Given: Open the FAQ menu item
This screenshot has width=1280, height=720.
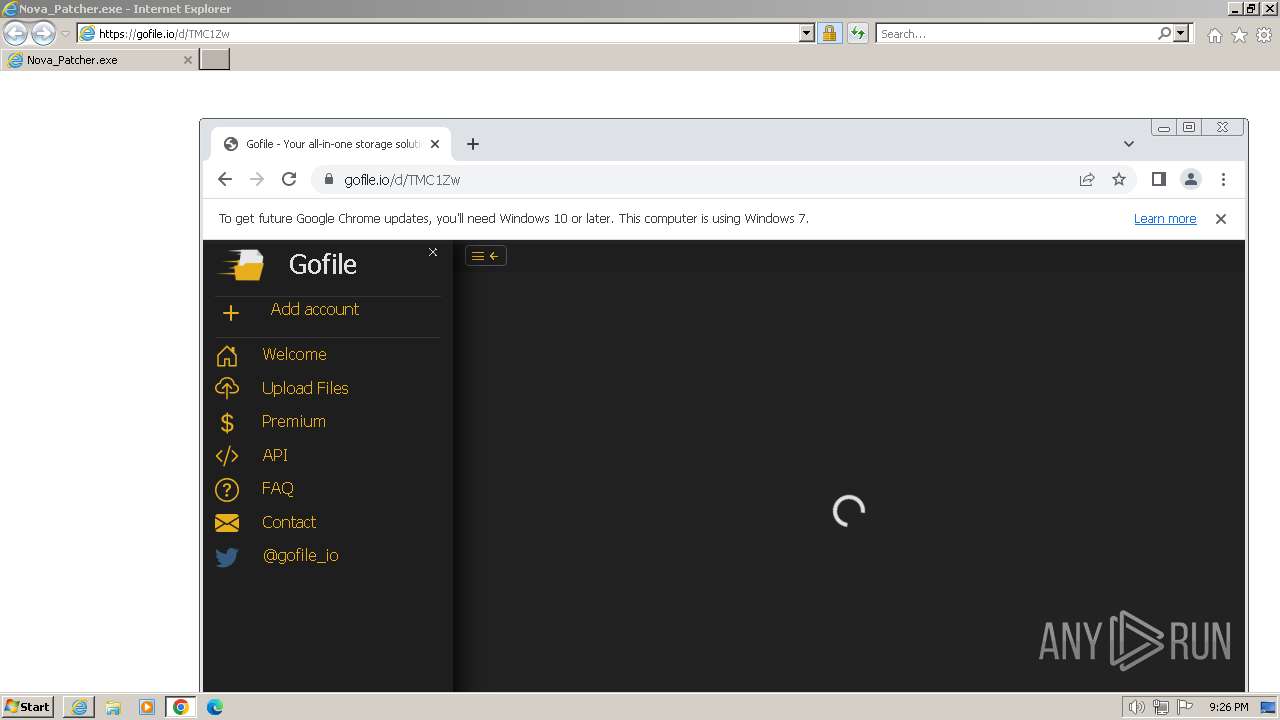Looking at the screenshot, I should click(278, 488).
